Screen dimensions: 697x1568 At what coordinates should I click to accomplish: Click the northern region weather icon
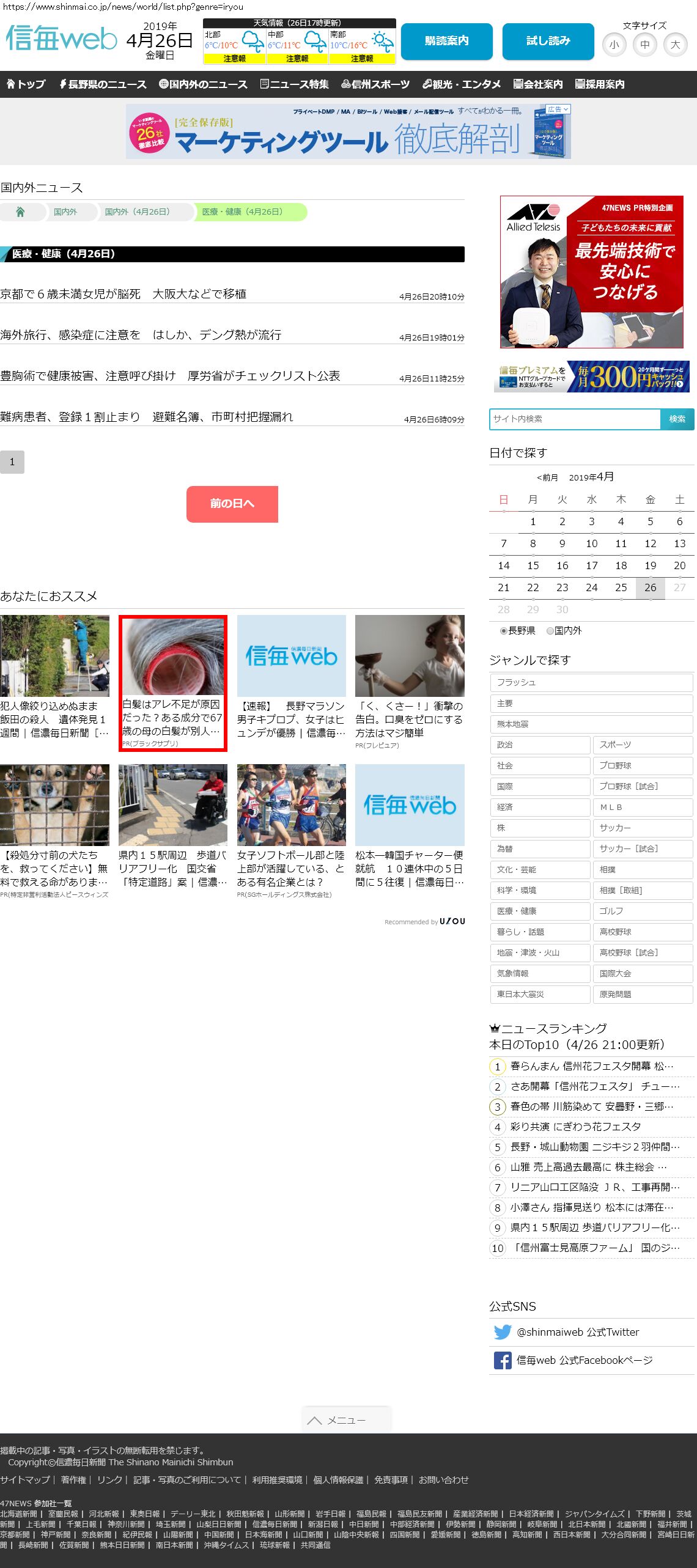[x=252, y=42]
